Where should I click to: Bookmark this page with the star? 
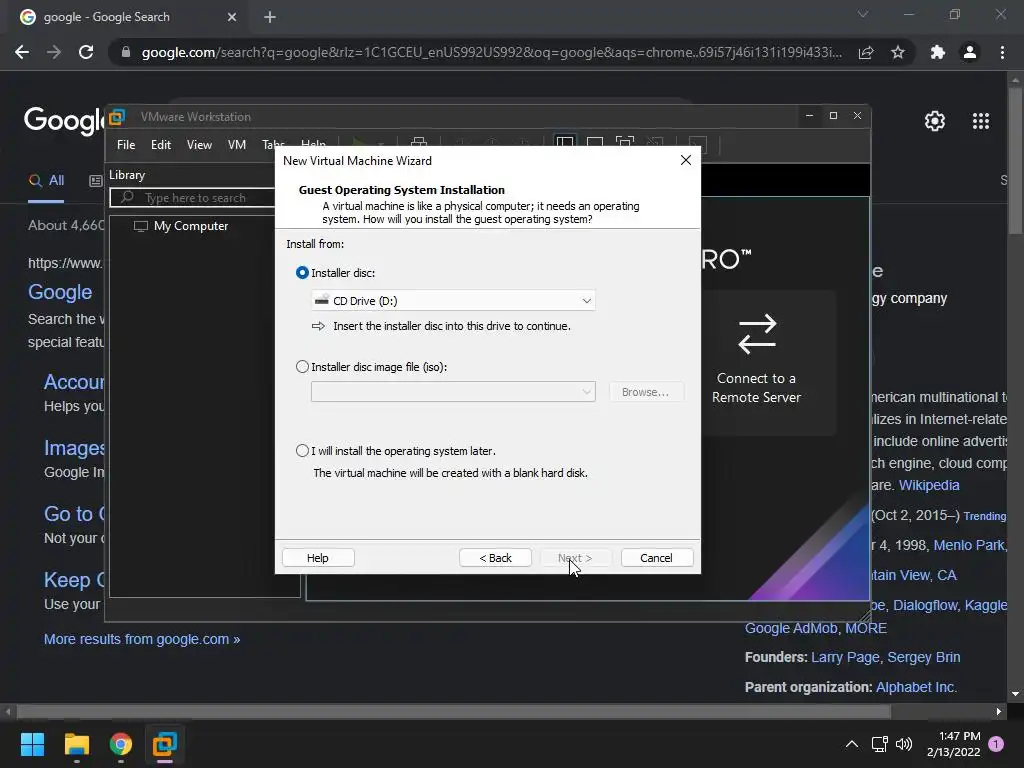pos(898,52)
